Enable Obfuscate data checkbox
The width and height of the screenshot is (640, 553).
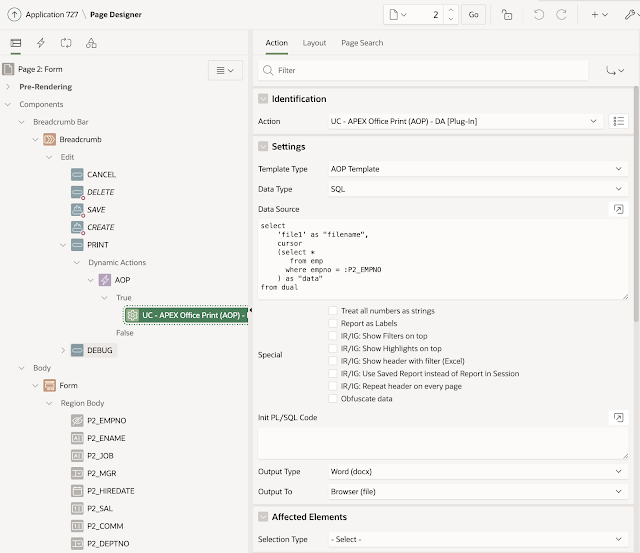click(x=333, y=398)
